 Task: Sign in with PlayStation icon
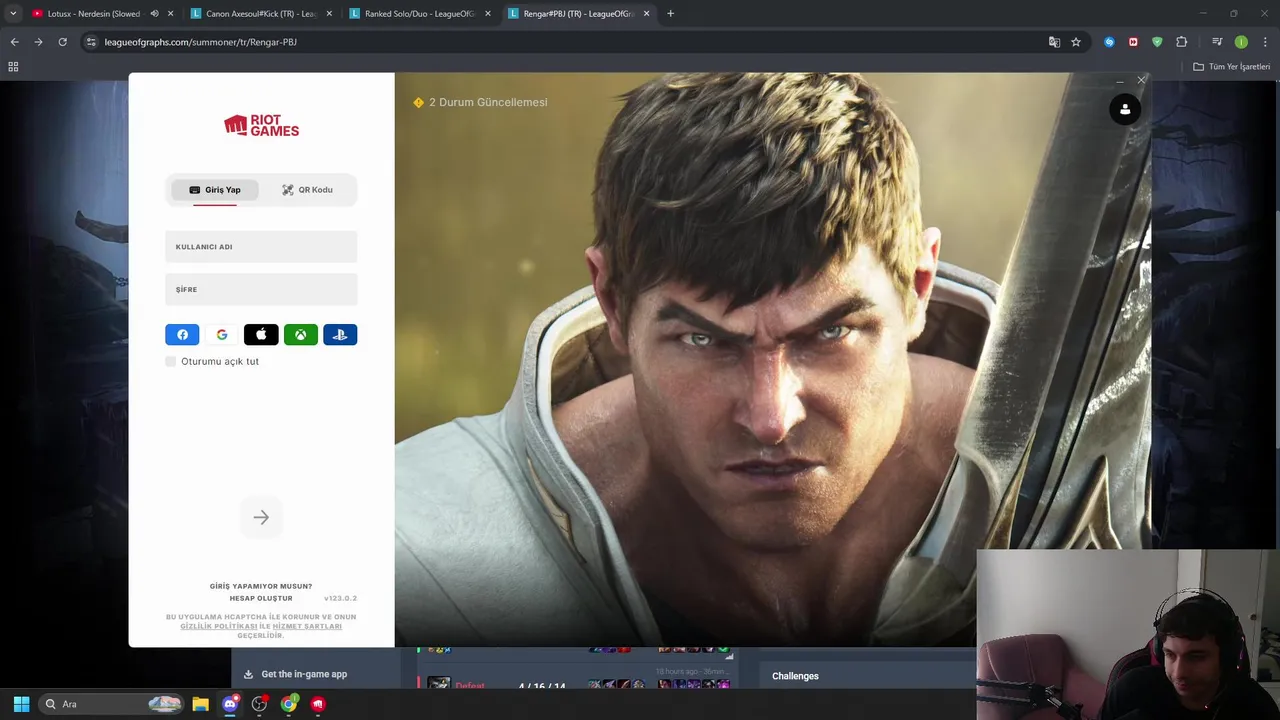[340, 335]
